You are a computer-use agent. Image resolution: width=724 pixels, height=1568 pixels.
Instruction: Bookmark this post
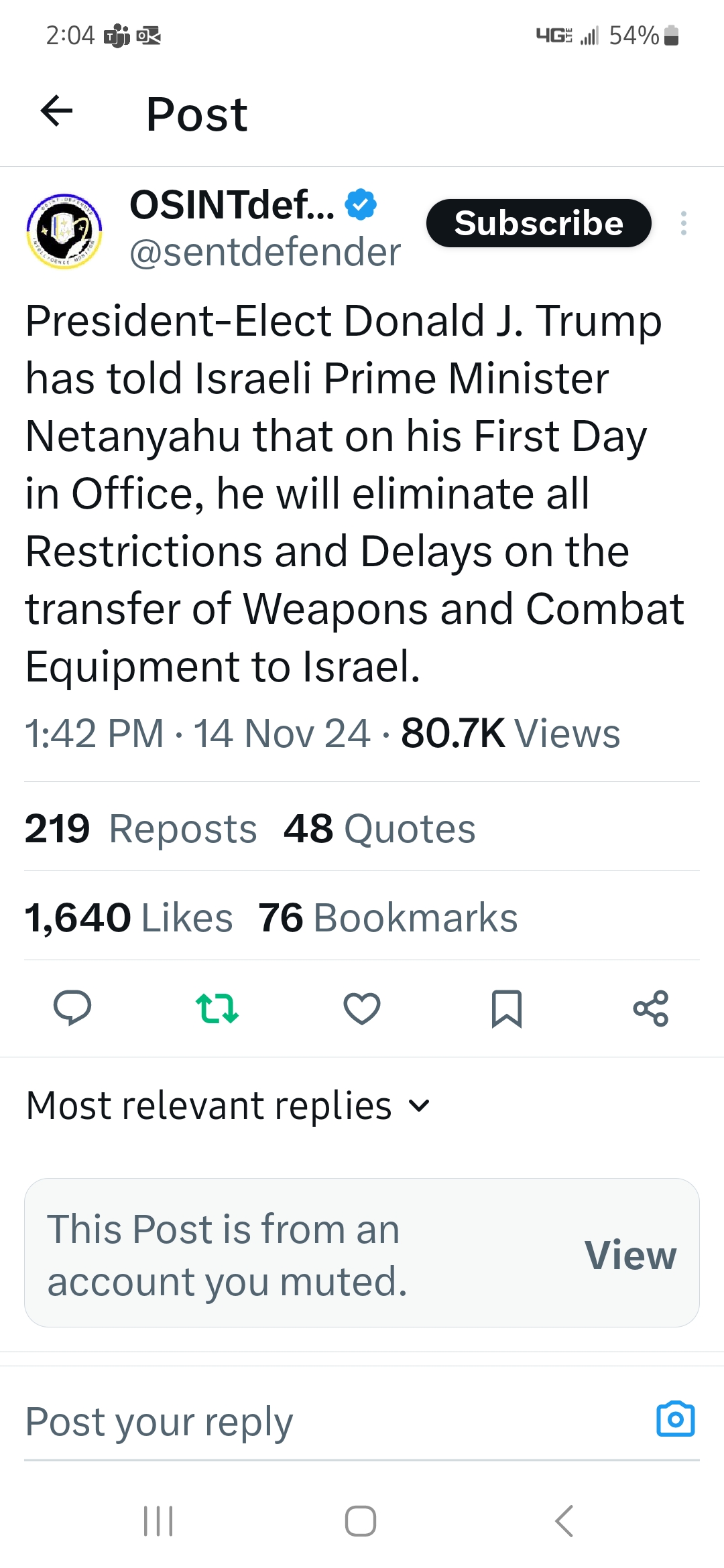coord(507,1008)
